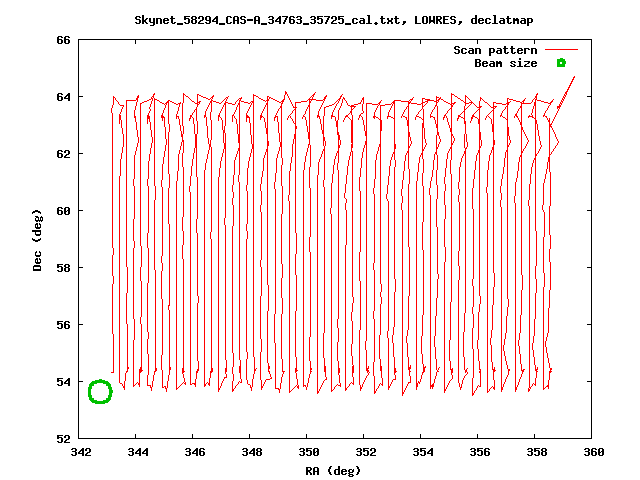Screen dimensions: 640x480
Task: Click x-axis tick label 350
Action: pyautogui.click(x=309, y=452)
